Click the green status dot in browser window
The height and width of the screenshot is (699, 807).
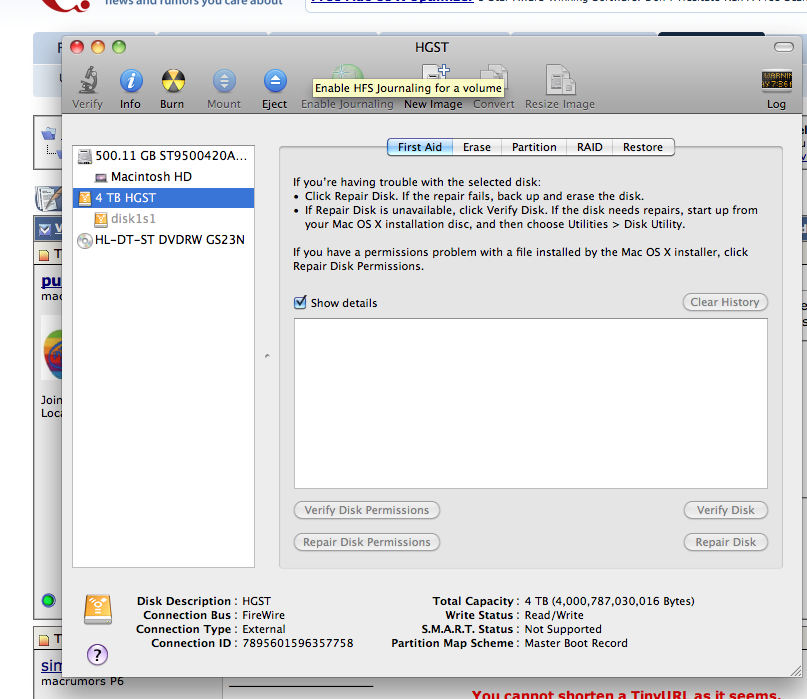click(48, 600)
